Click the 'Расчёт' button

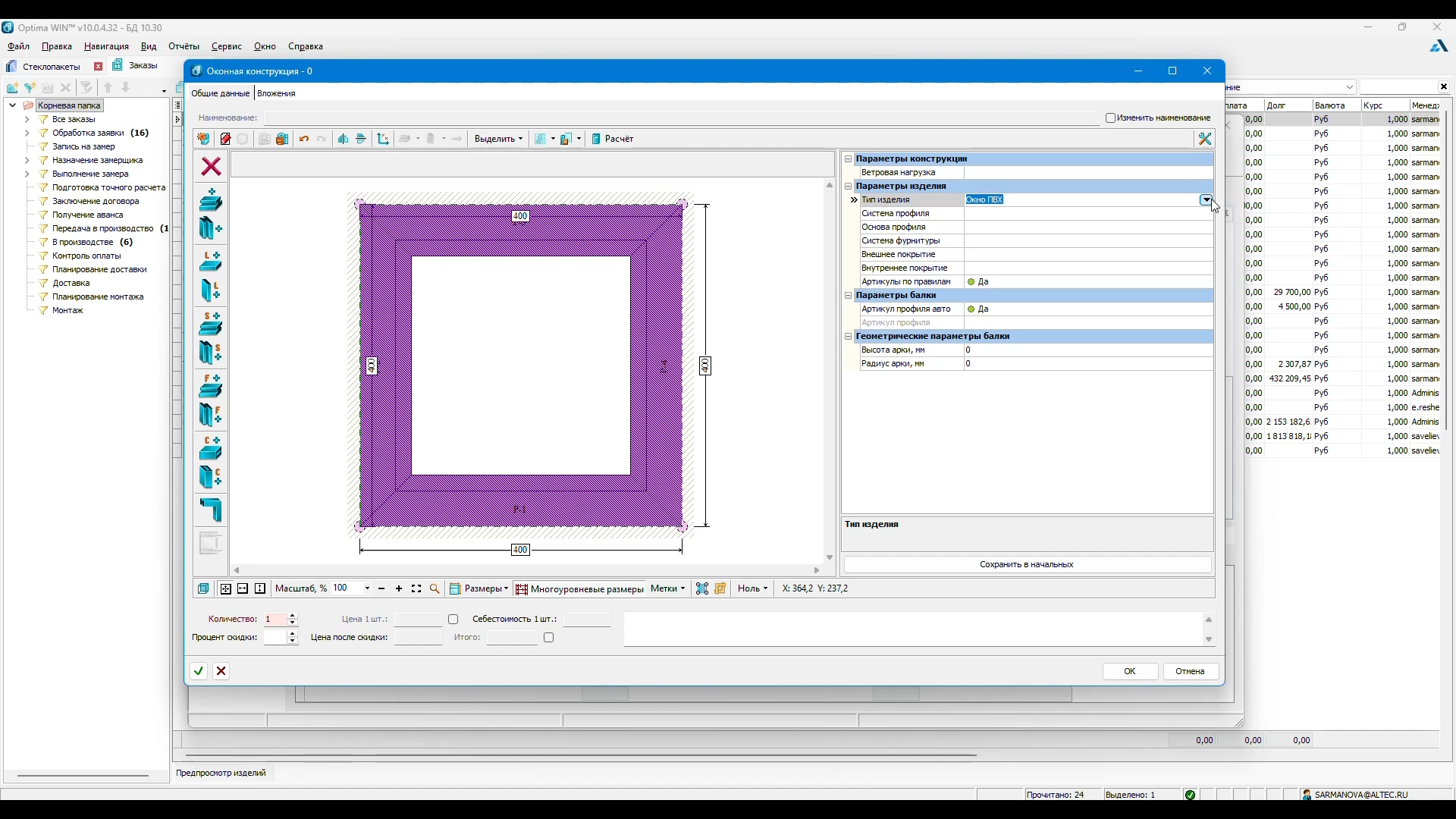[613, 140]
